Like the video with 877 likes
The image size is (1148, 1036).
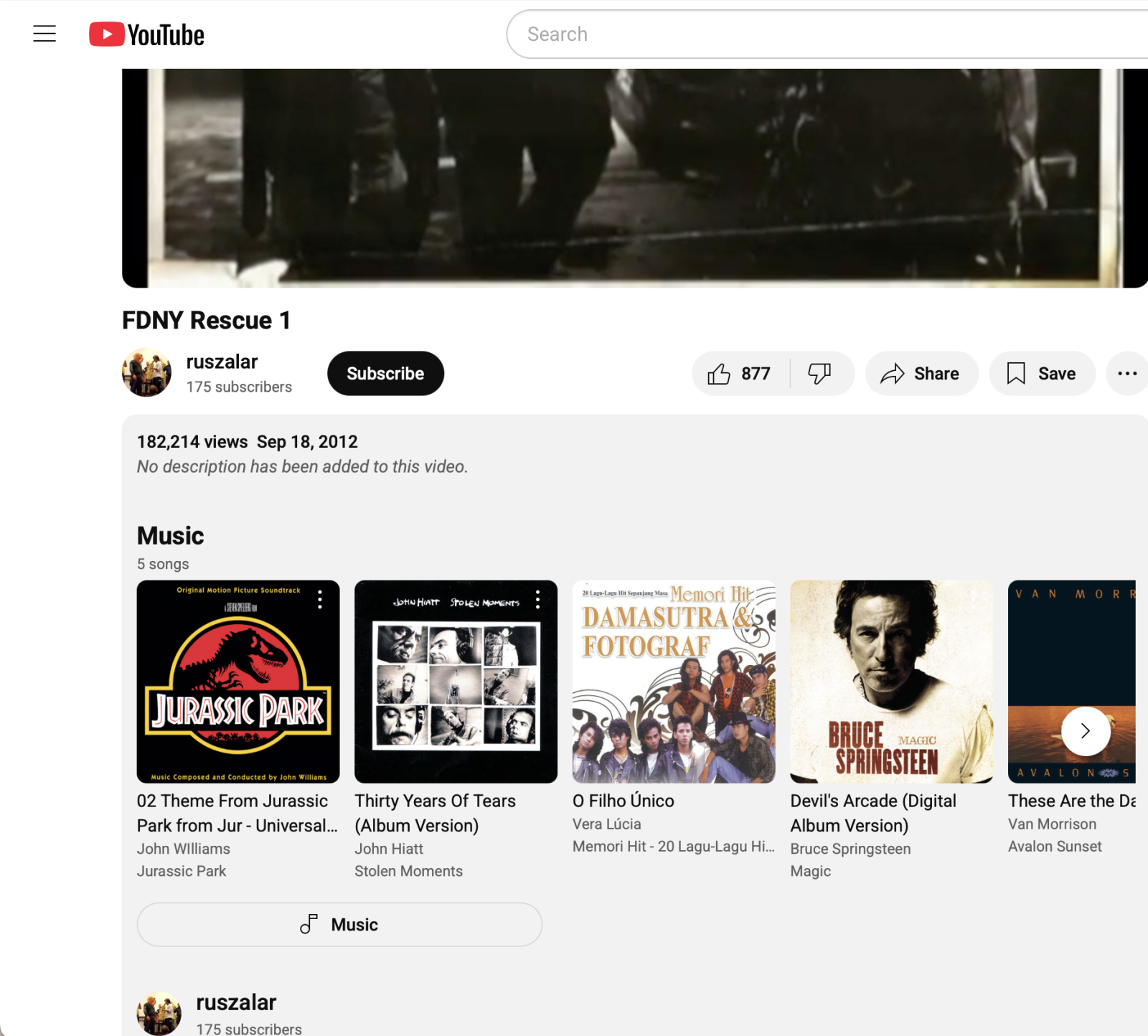coord(740,373)
